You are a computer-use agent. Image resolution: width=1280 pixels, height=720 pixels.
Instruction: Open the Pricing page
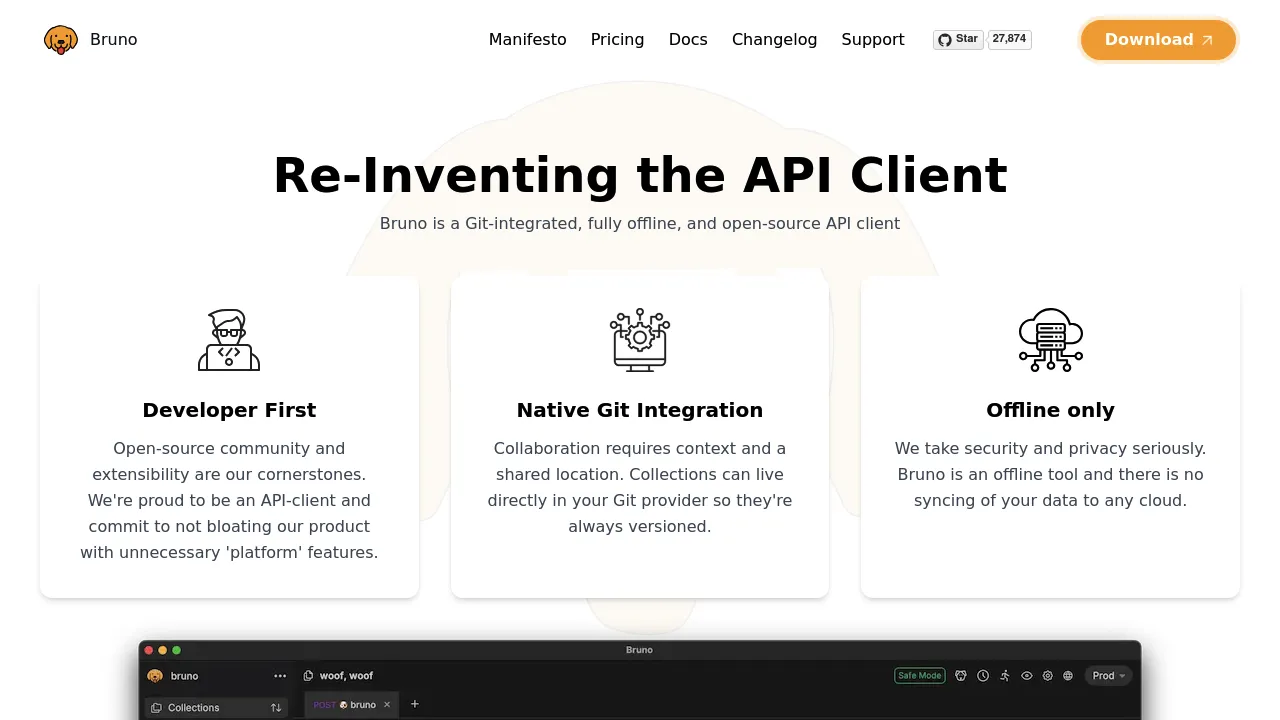click(617, 40)
